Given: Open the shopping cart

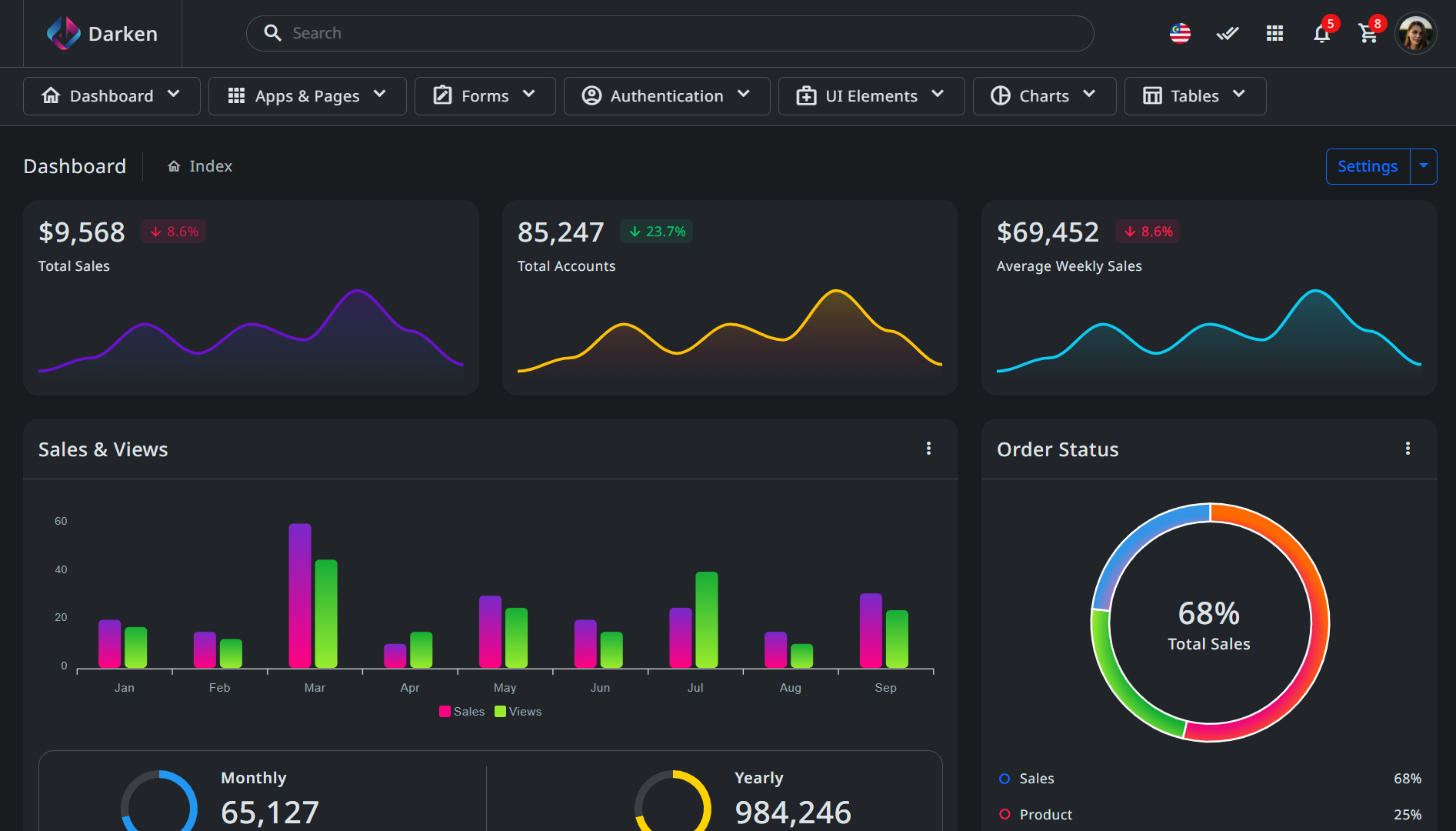Looking at the screenshot, I should point(1368,34).
